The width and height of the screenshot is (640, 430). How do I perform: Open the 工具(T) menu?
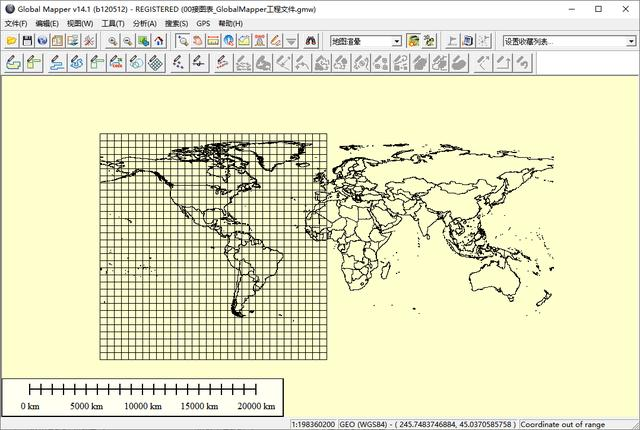pos(113,24)
